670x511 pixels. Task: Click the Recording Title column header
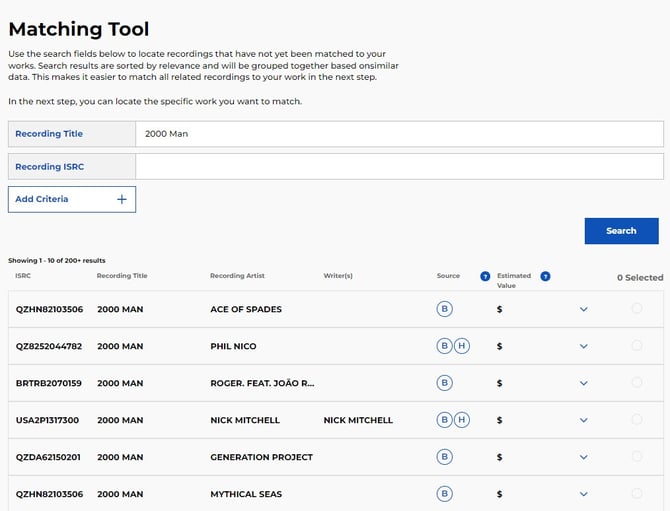[122, 276]
